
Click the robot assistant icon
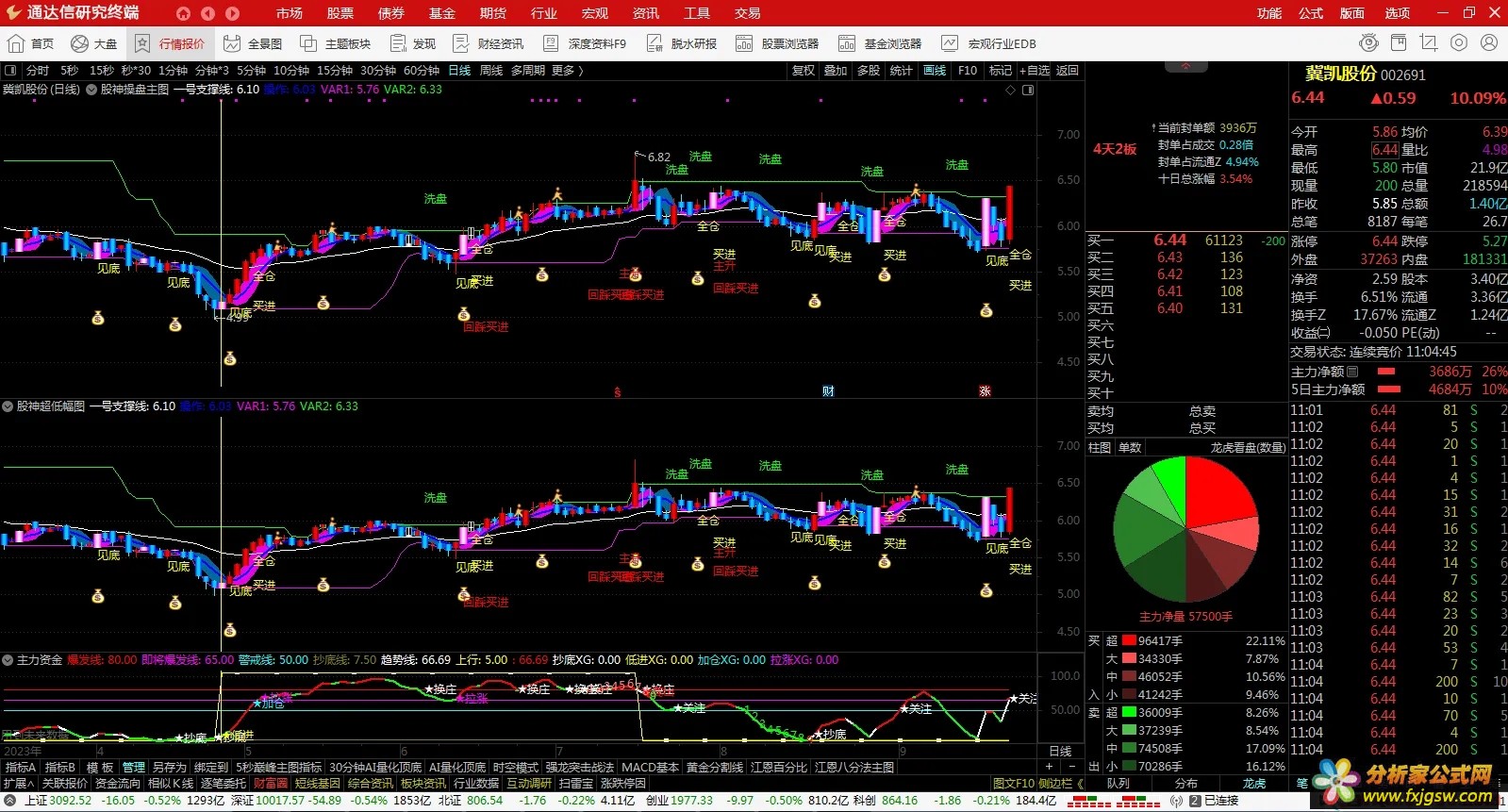tap(1368, 42)
